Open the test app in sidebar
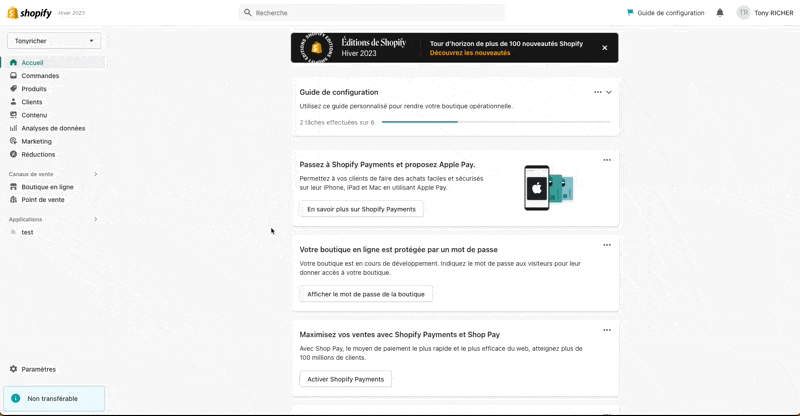Viewport: 800px width, 416px height. pos(28,232)
